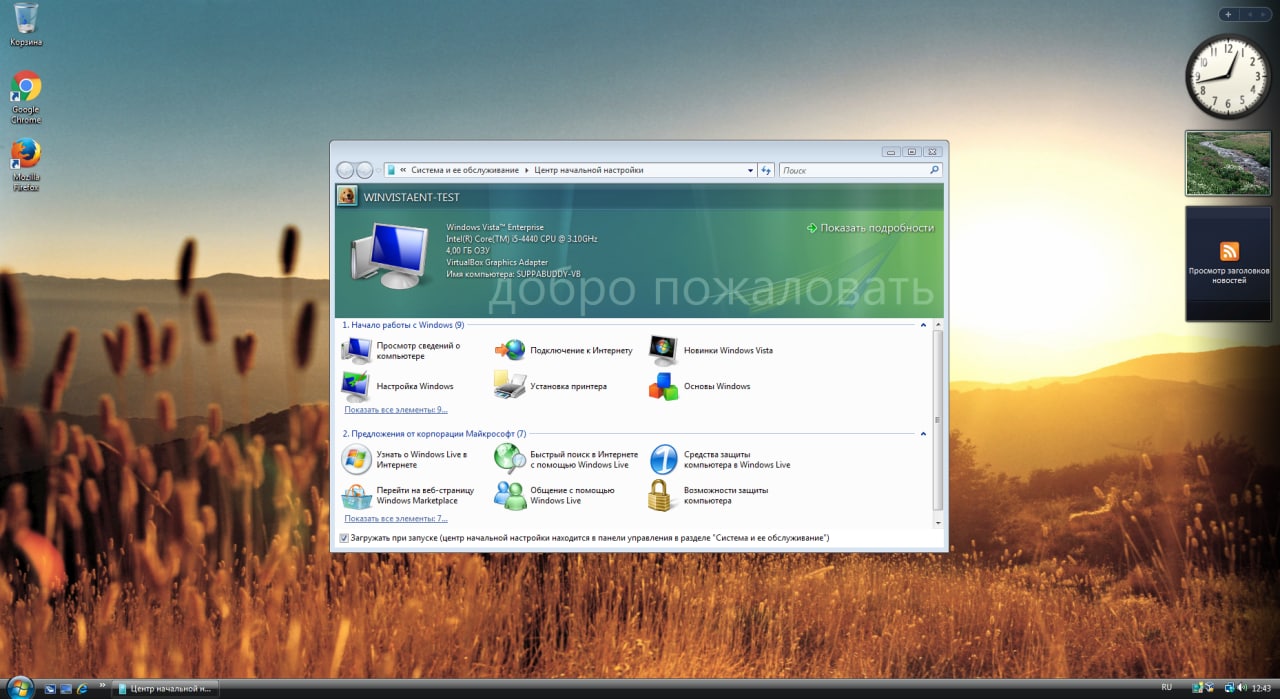
Task: Click the analog clock gadget in the sidebar
Action: [1228, 77]
